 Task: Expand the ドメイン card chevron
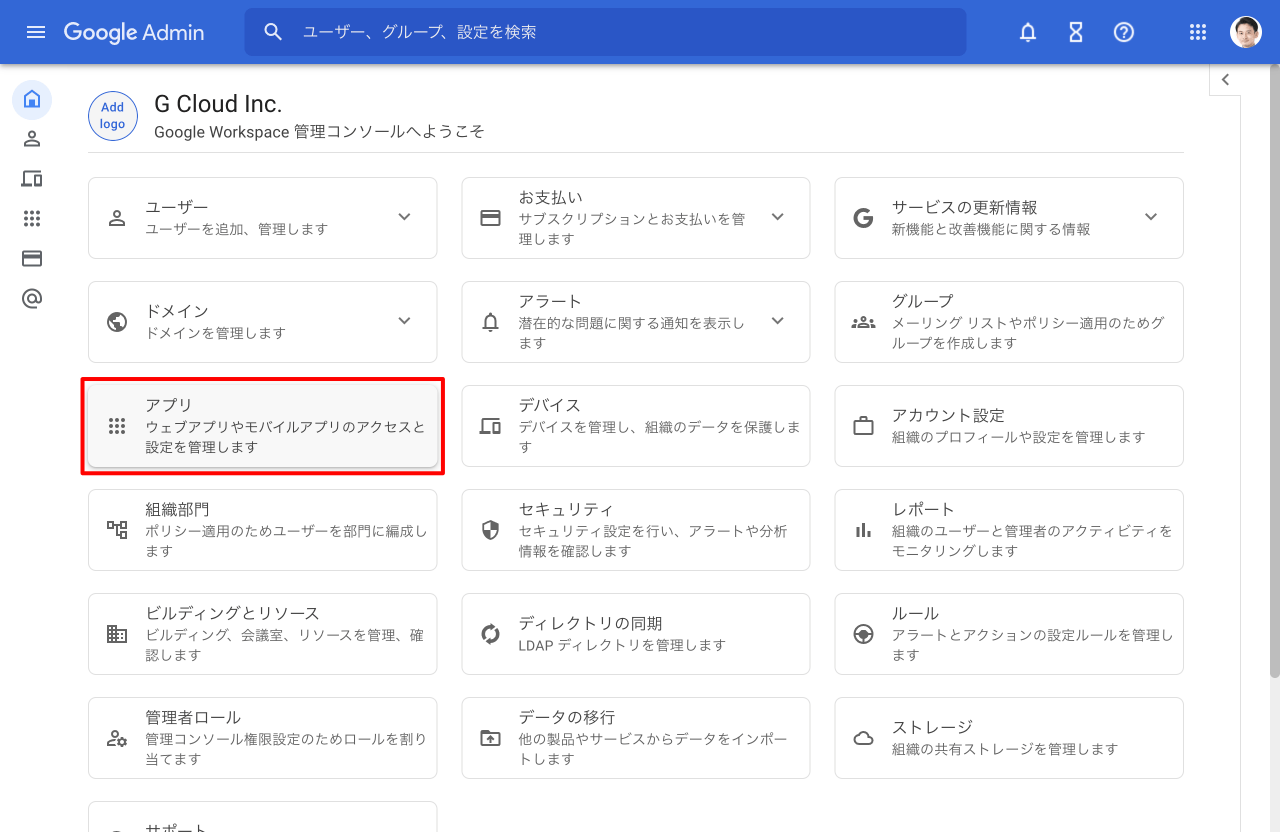[x=404, y=321]
